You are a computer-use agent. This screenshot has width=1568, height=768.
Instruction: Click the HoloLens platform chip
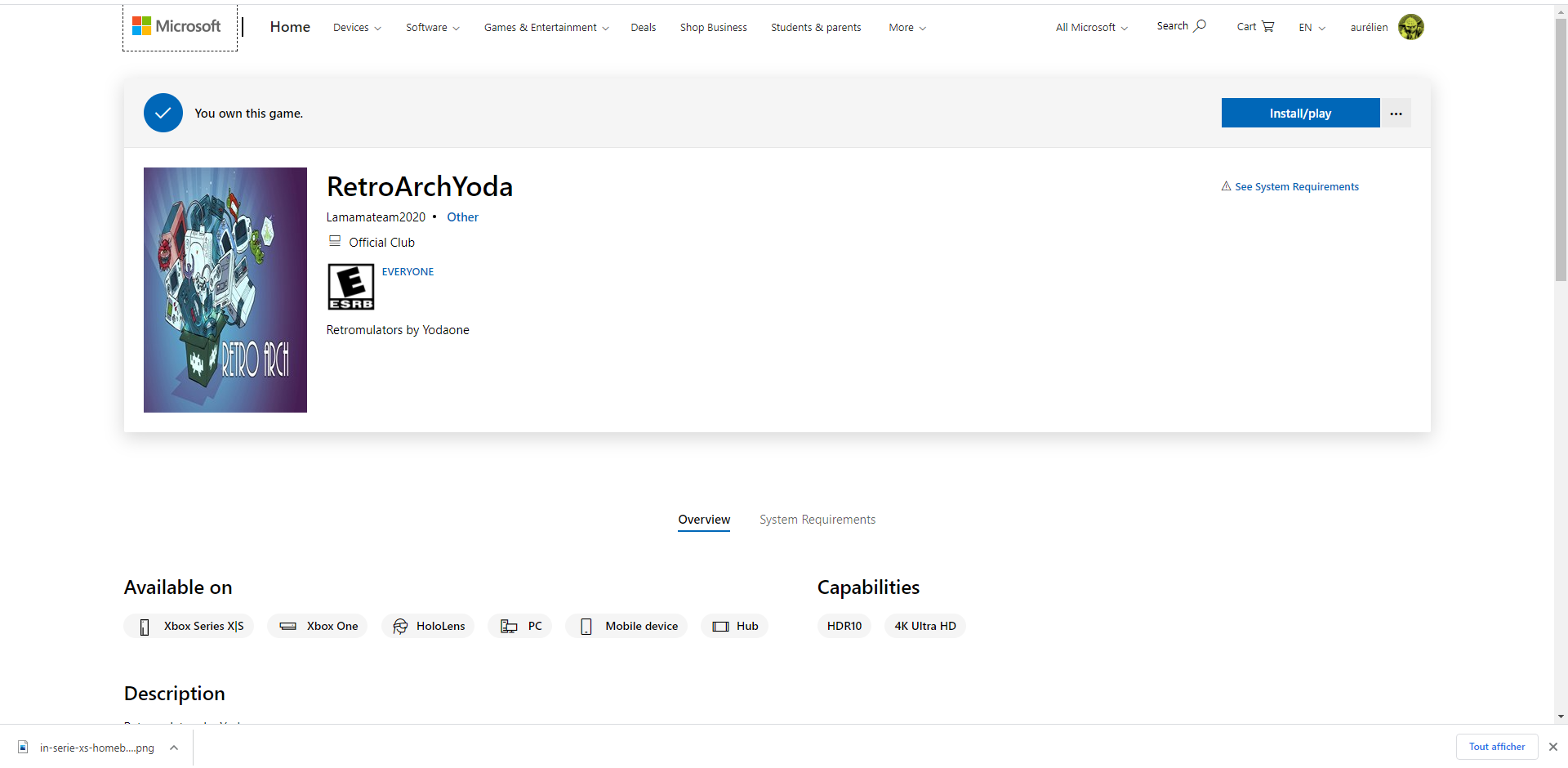(x=429, y=626)
